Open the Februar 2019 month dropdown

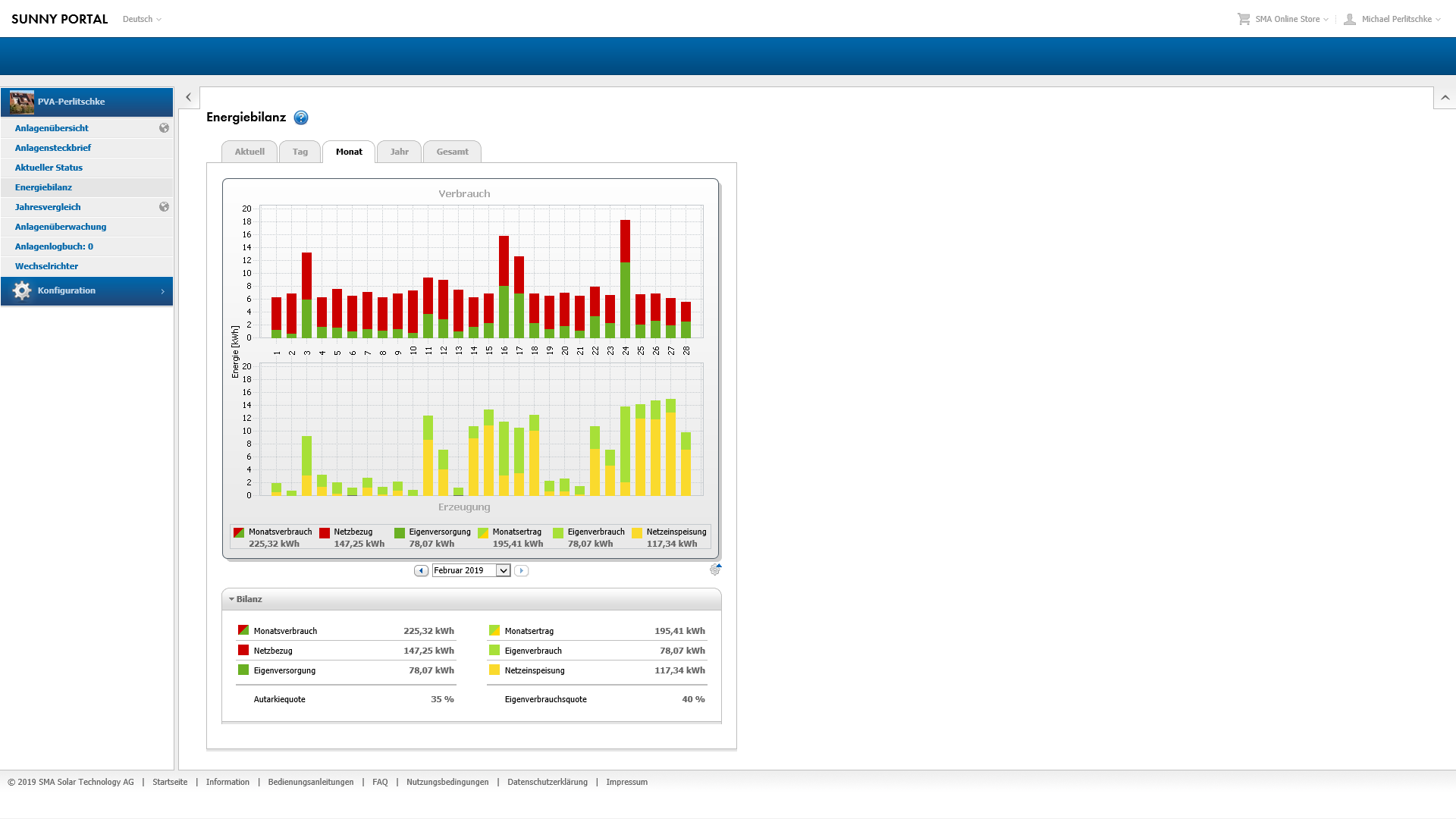tap(503, 570)
